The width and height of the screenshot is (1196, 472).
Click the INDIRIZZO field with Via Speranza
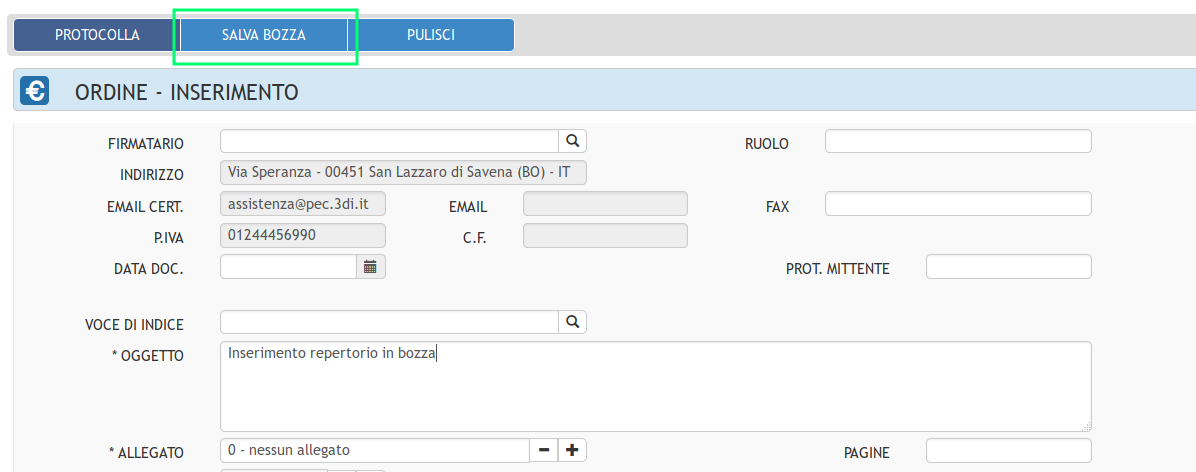tap(403, 173)
